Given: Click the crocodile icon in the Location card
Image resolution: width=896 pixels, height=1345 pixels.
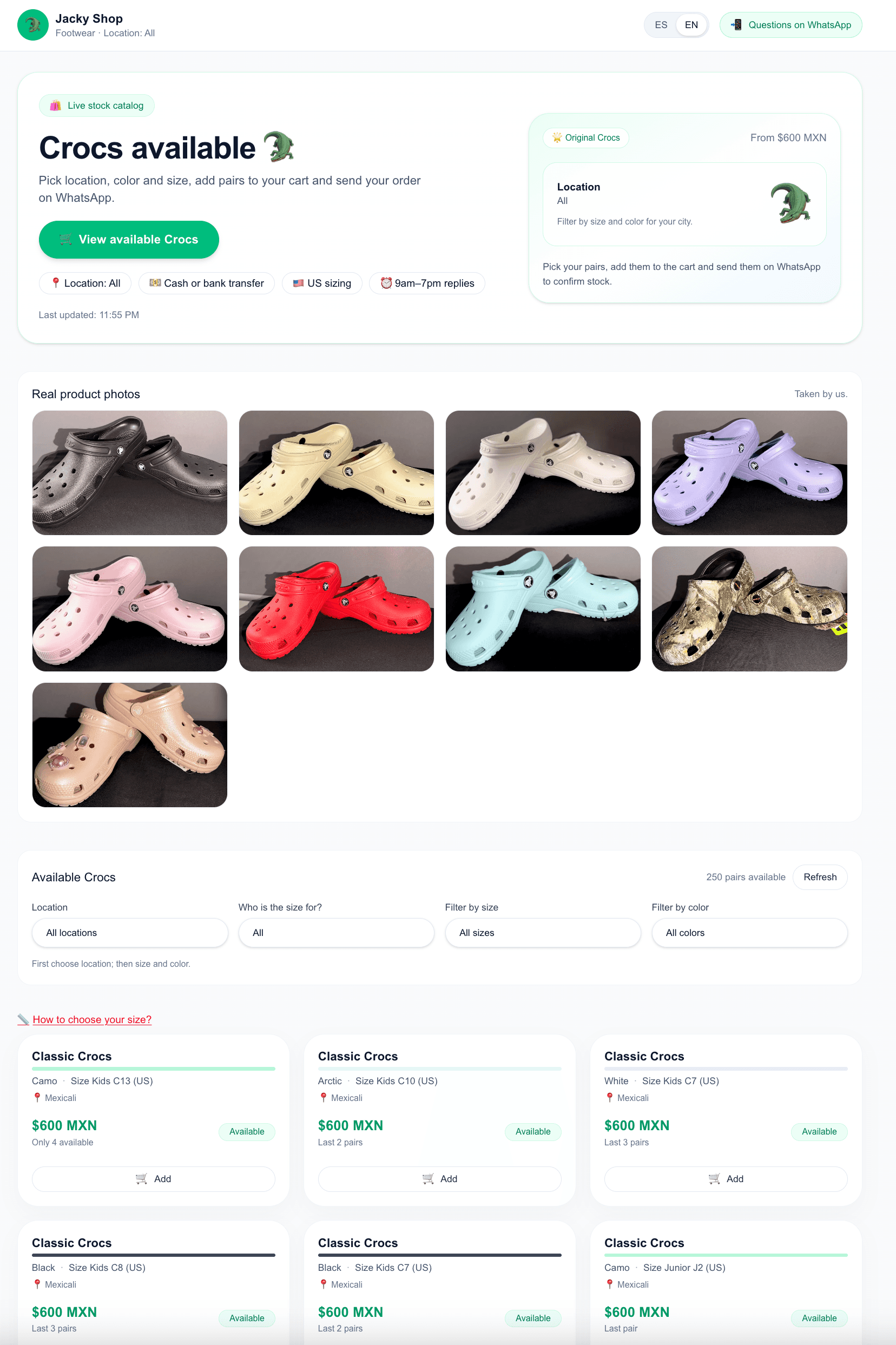Looking at the screenshot, I should pos(790,203).
